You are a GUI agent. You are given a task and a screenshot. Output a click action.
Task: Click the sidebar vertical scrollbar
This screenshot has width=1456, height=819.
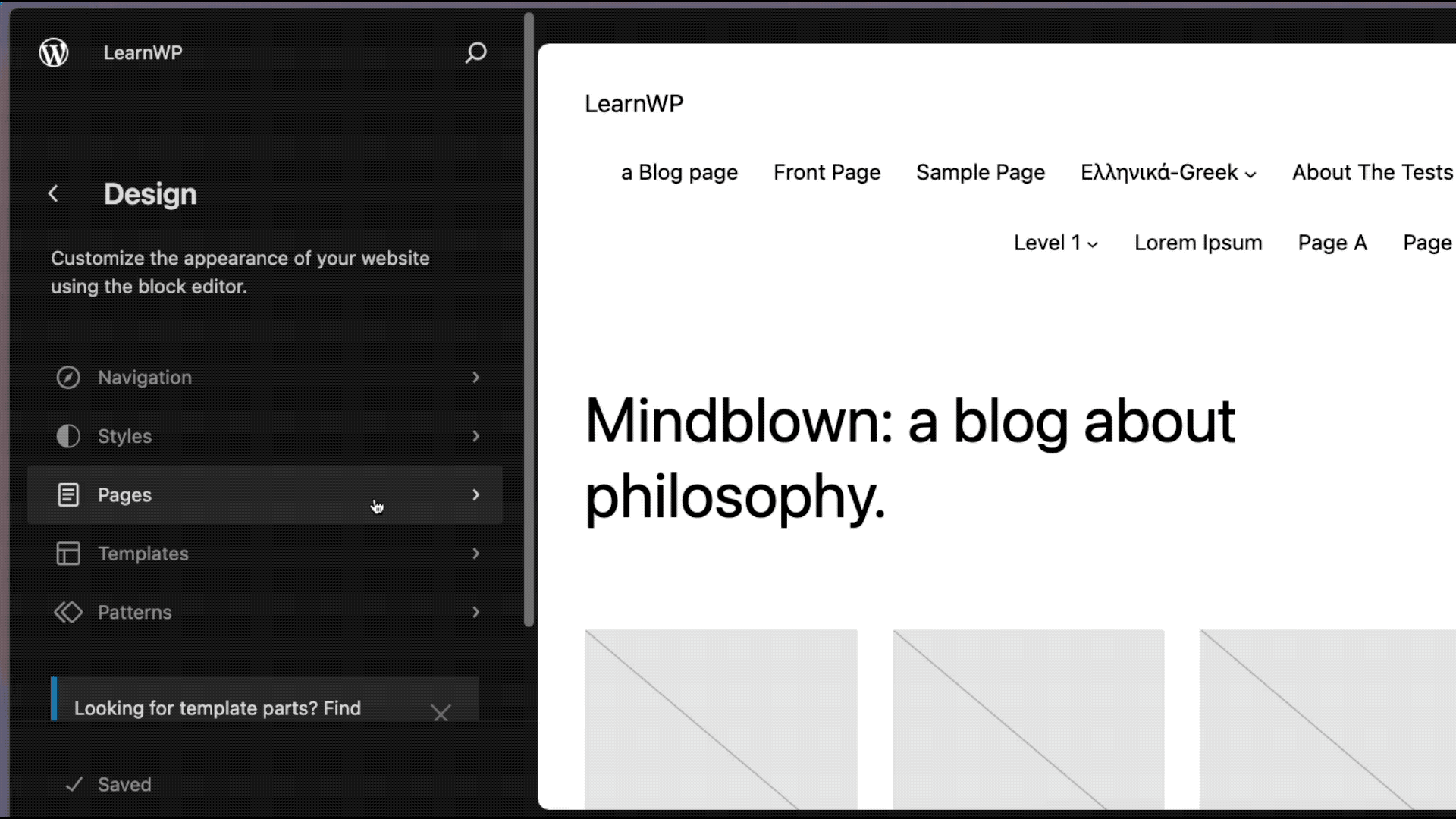click(x=529, y=318)
